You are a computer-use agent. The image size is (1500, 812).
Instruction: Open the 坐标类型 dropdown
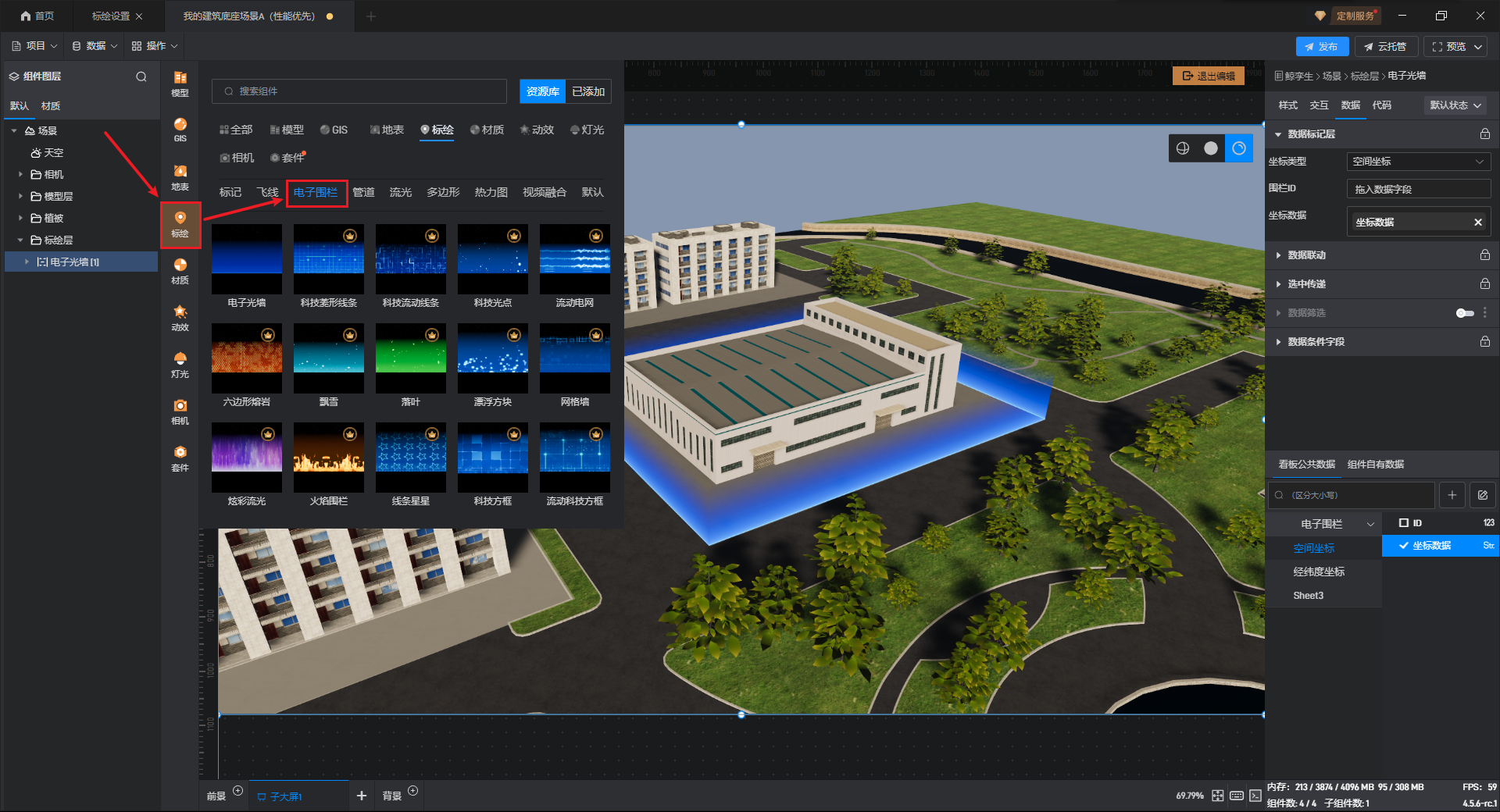pos(1418,162)
